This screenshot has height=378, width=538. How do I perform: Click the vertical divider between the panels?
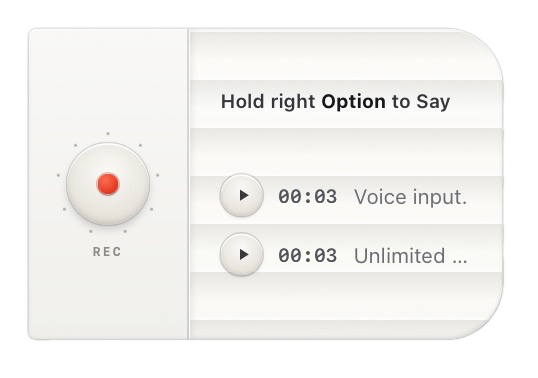pyautogui.click(x=188, y=184)
